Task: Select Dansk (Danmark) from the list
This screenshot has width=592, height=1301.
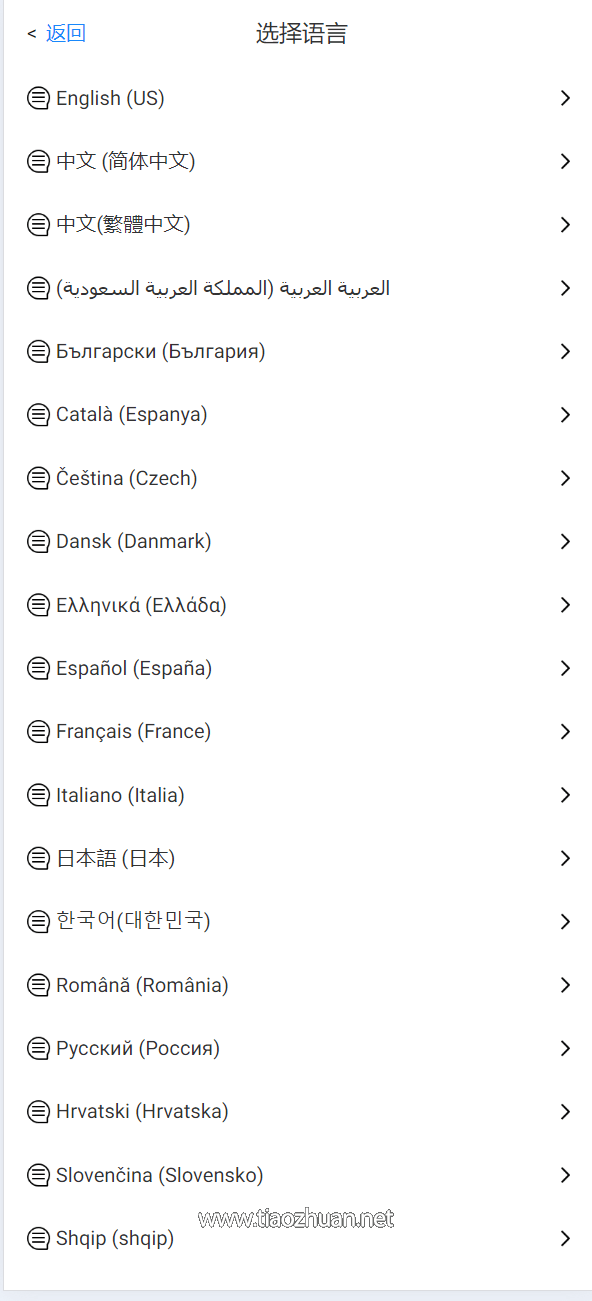Action: tap(296, 541)
